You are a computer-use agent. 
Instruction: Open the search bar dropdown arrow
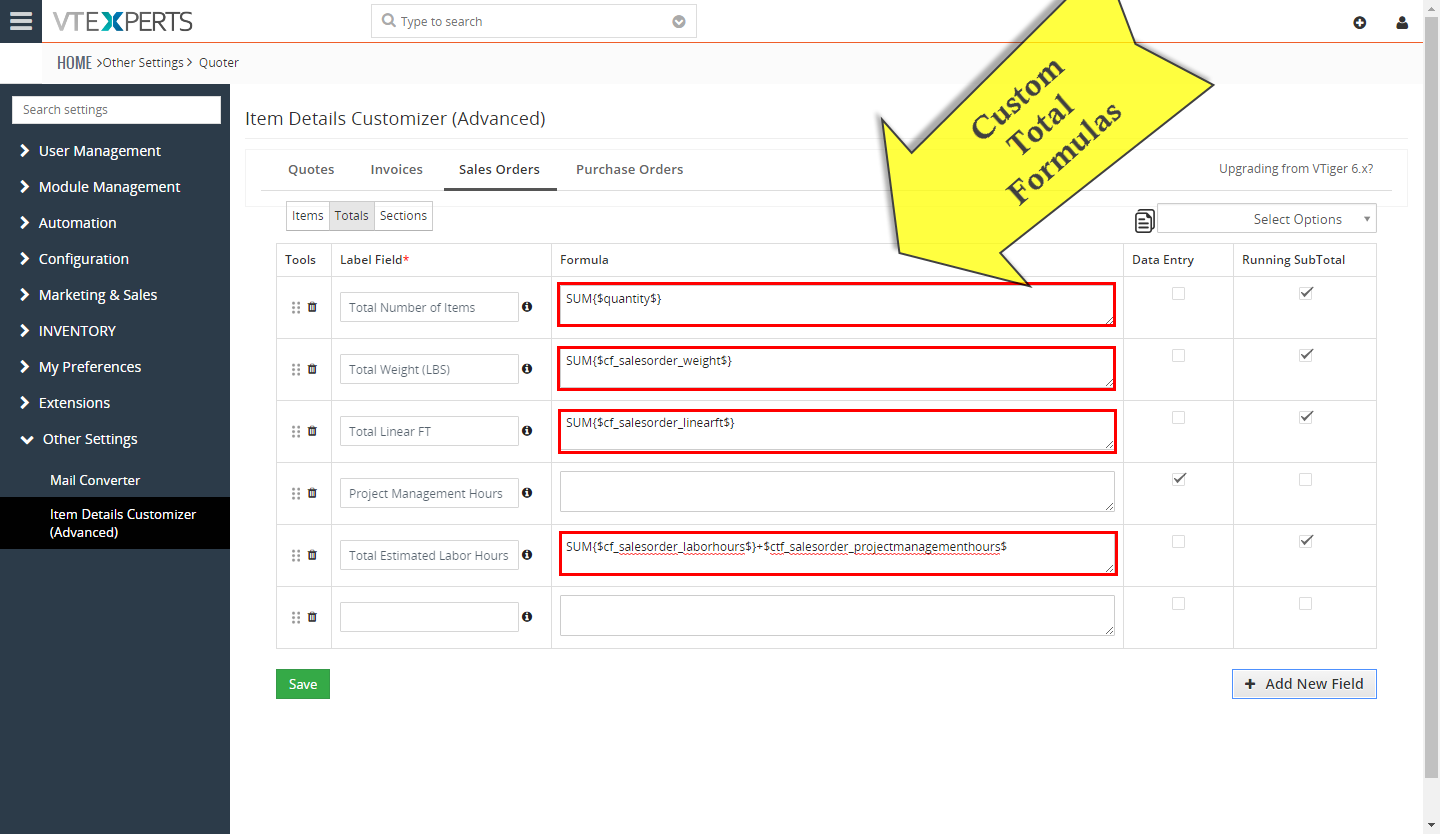[x=679, y=22]
